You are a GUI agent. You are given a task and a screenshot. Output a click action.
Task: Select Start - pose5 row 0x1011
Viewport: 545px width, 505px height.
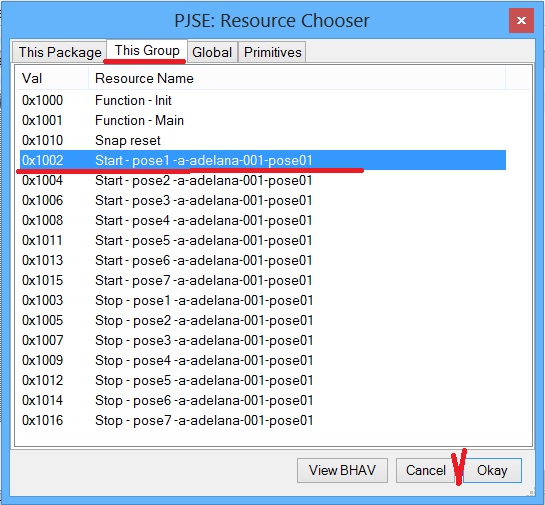tap(262, 240)
